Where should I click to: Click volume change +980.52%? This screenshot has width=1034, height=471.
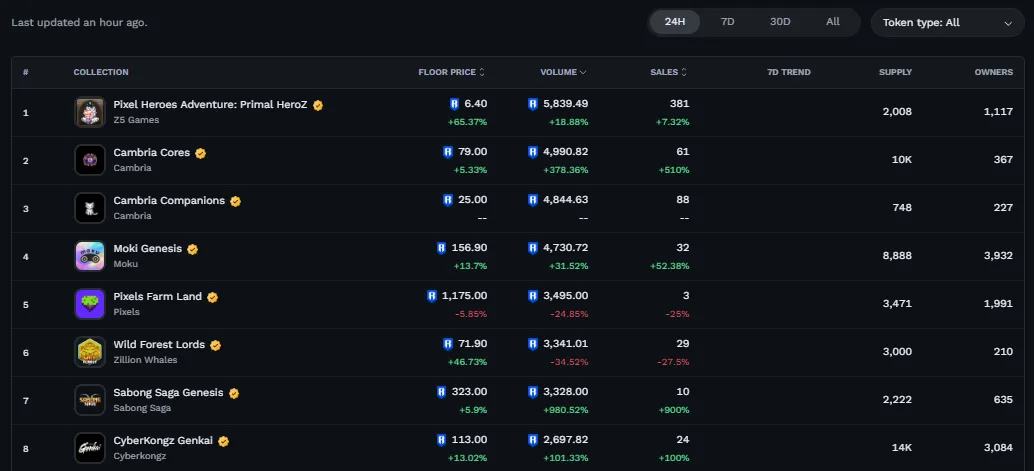point(564,410)
